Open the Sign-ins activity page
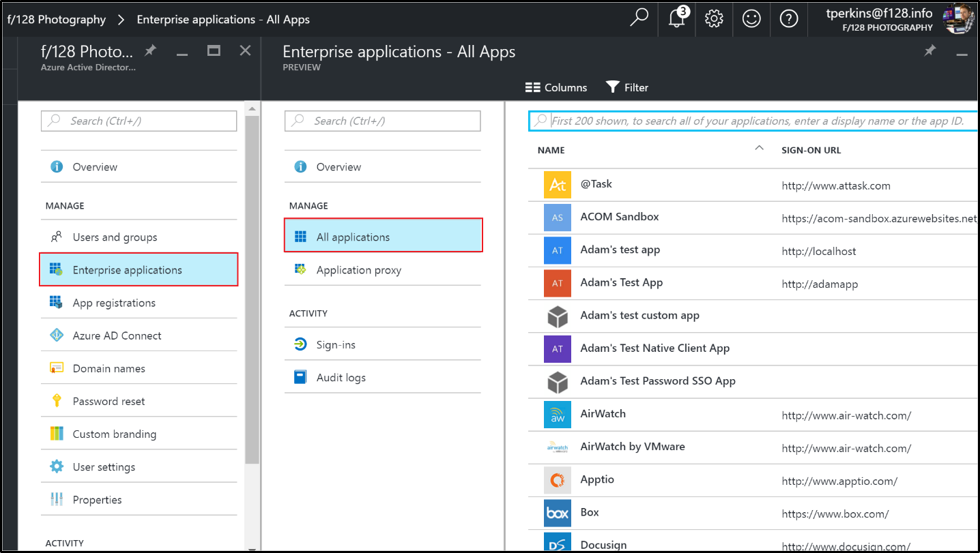Viewport: 980px width, 553px height. tap(335, 345)
